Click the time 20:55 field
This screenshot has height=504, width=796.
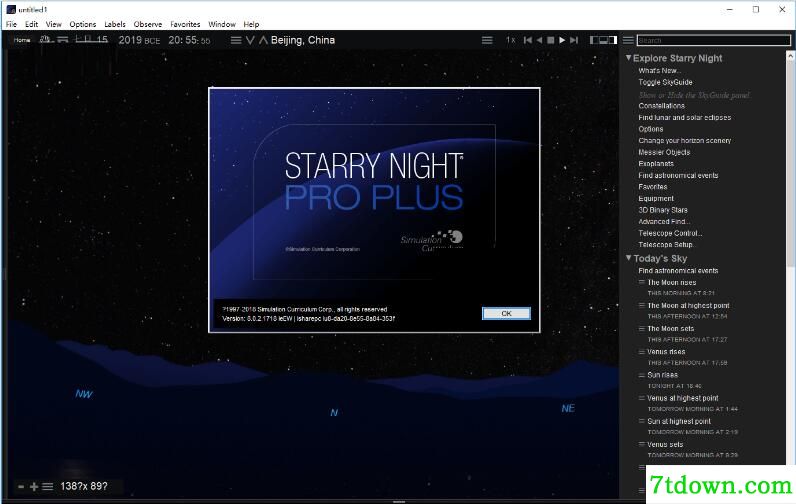189,40
